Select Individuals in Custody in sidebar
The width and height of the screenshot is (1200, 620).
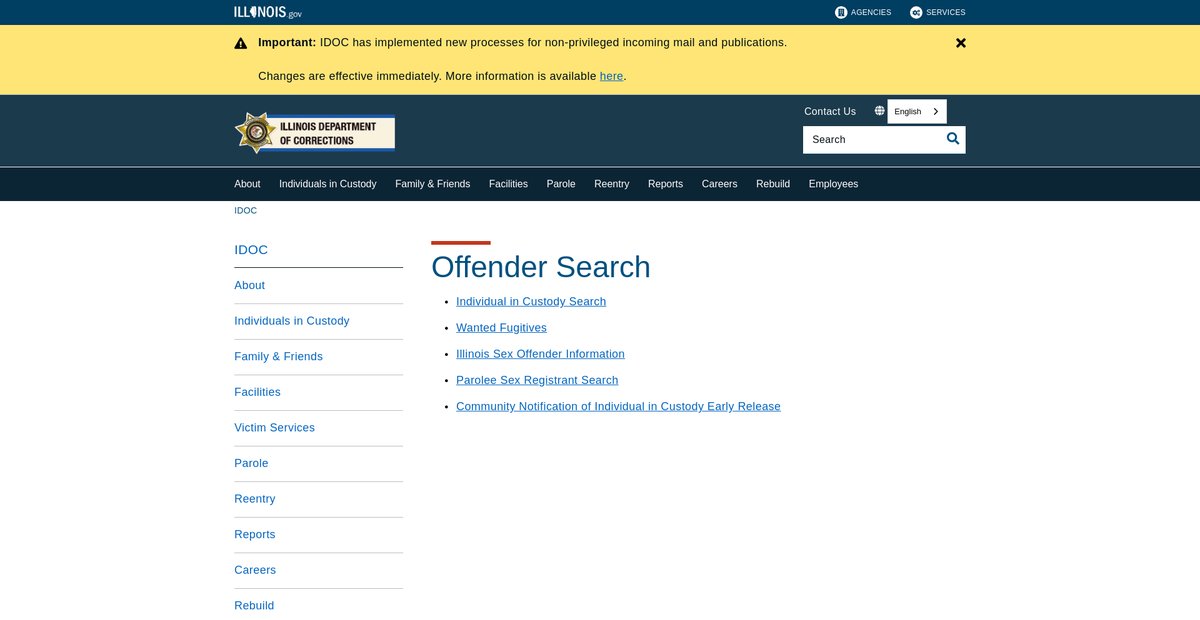[x=292, y=321]
